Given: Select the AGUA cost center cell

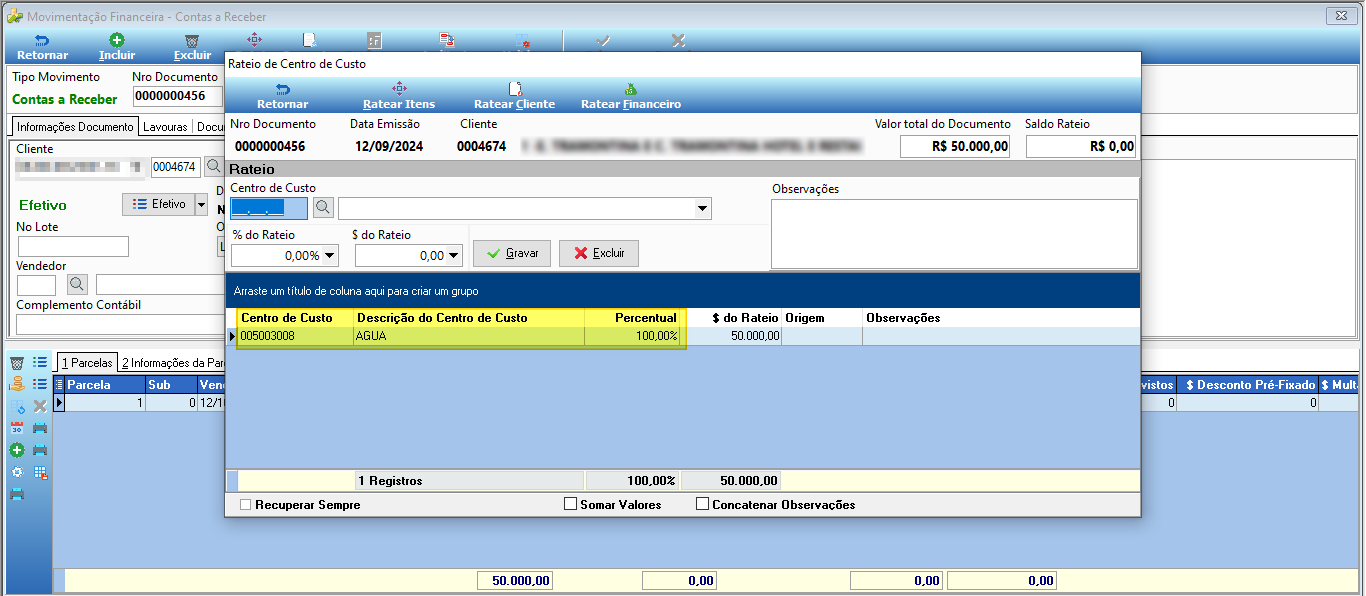Looking at the screenshot, I should coord(469,336).
